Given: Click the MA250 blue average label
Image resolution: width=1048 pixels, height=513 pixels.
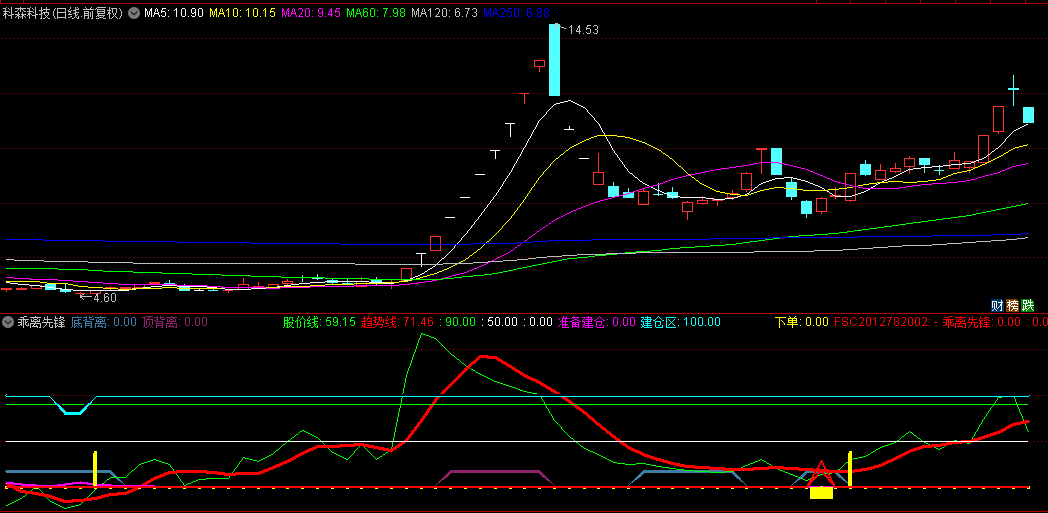Looking at the screenshot, I should [515, 14].
